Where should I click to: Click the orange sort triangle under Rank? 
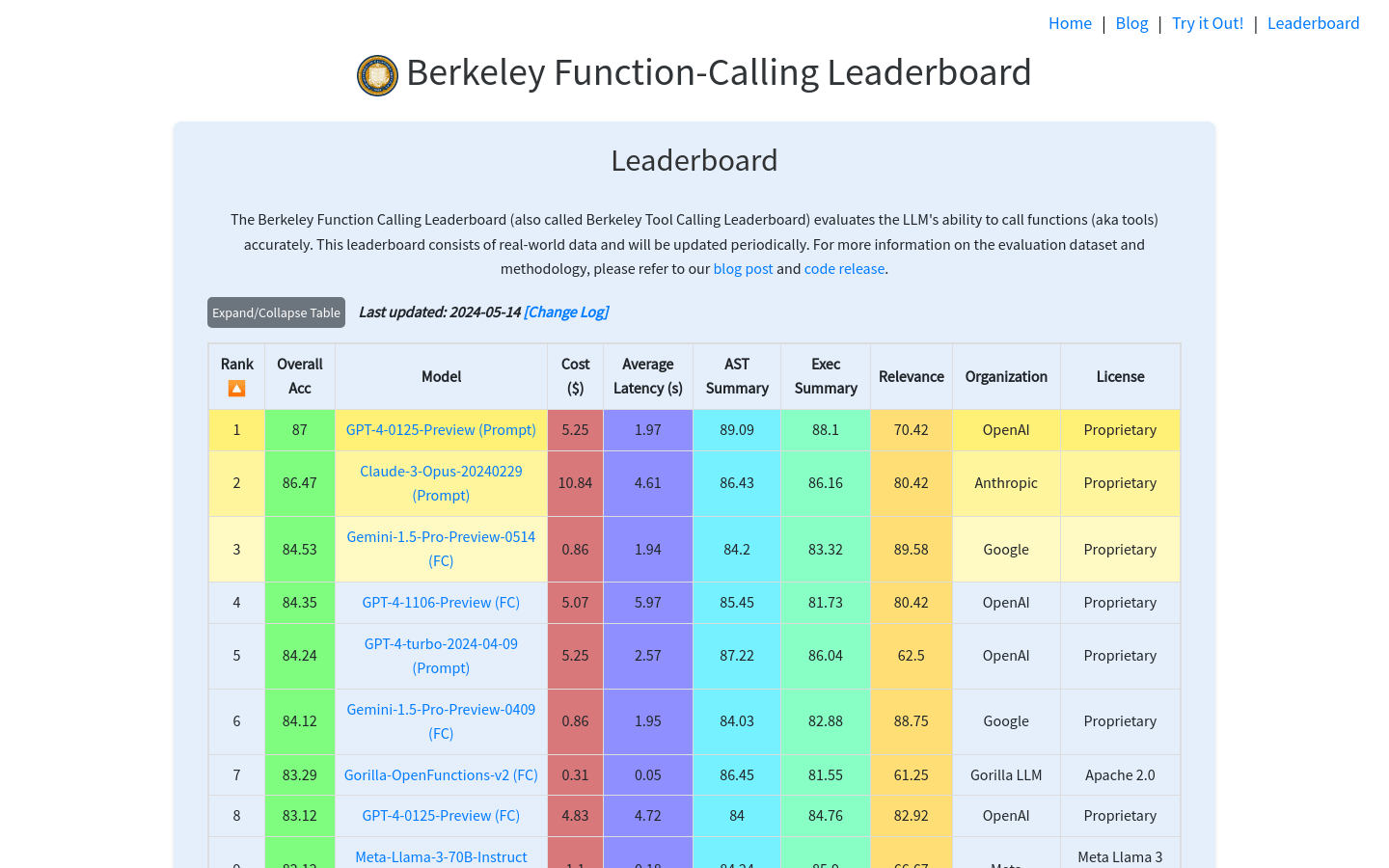[236, 388]
